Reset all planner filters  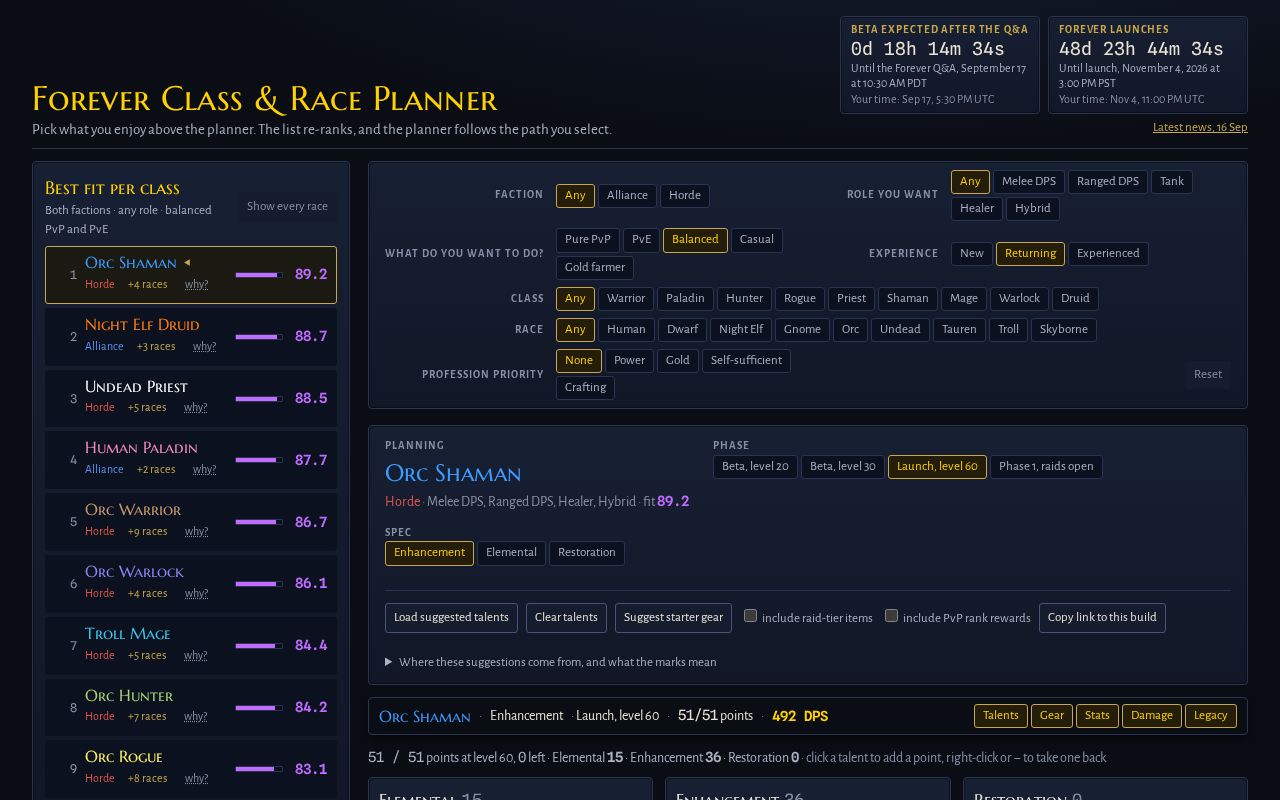tap(1208, 375)
